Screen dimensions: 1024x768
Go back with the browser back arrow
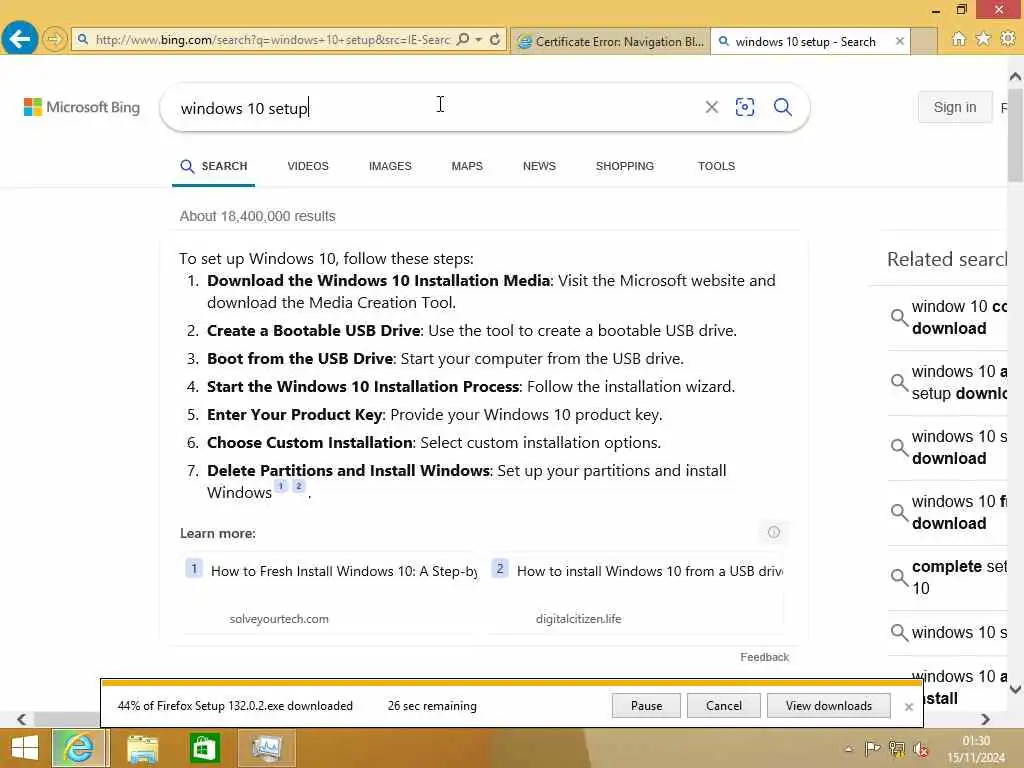[20, 39]
